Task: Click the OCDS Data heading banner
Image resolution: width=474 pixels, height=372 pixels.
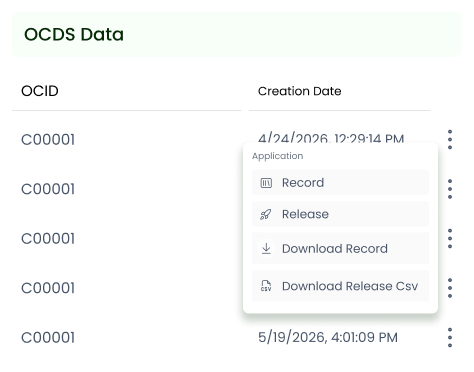Action: (x=237, y=35)
